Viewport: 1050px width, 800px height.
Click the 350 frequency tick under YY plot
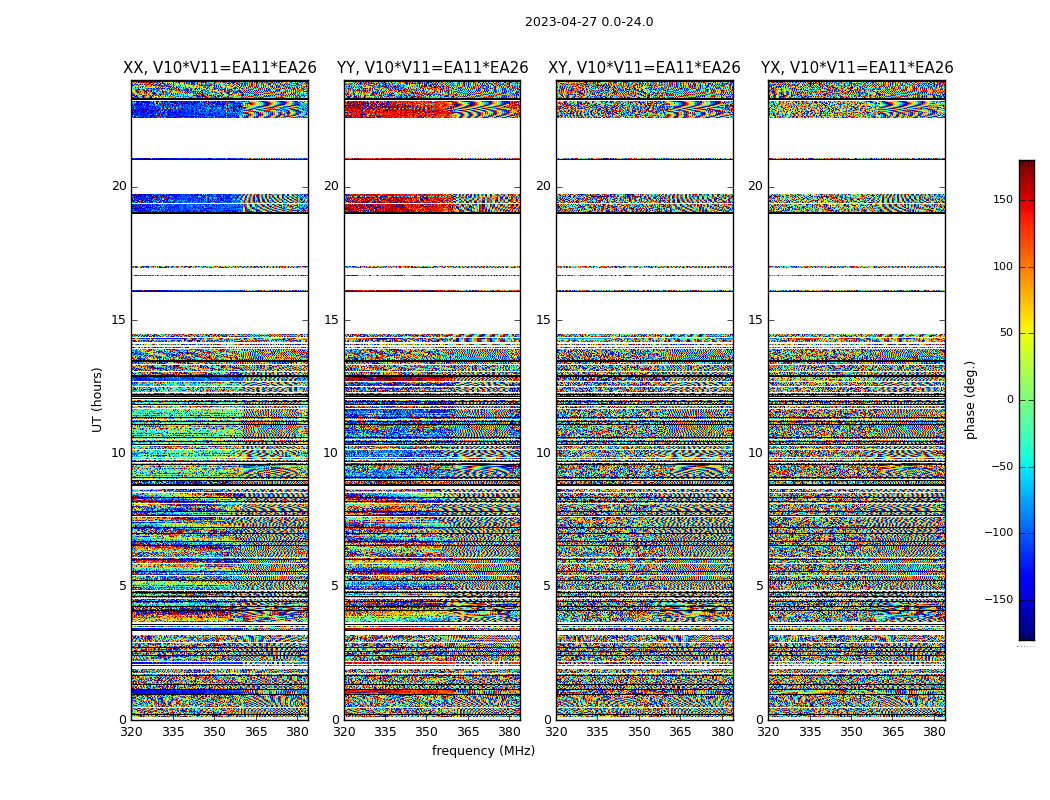pyautogui.click(x=427, y=732)
